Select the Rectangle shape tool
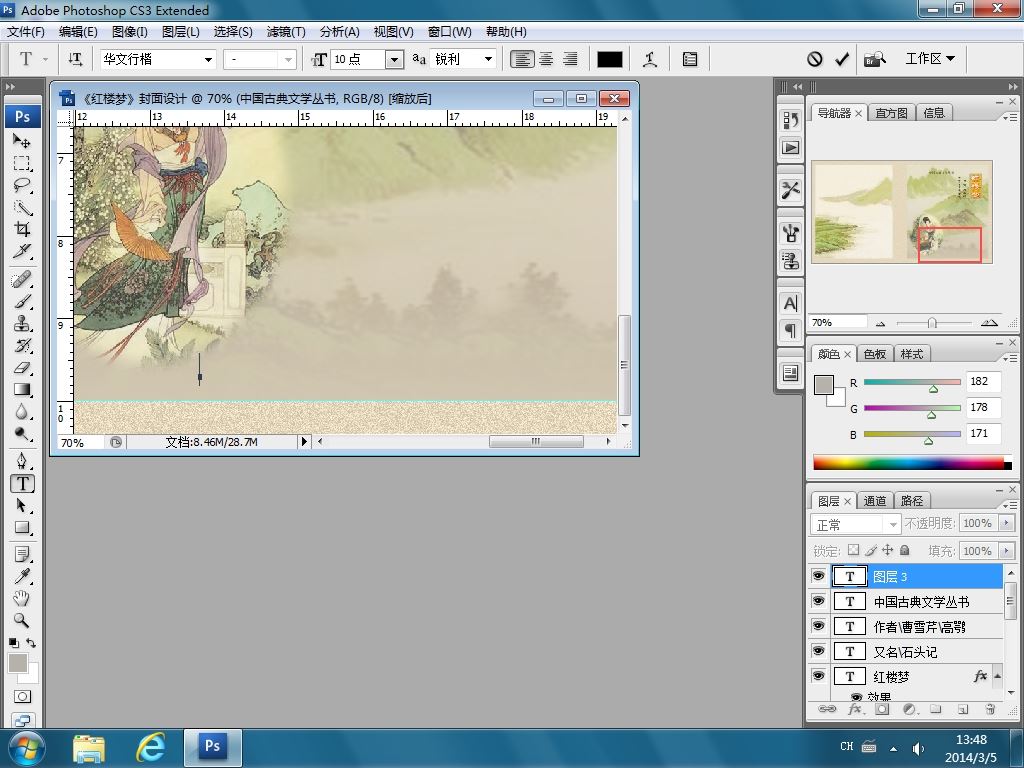 pyautogui.click(x=22, y=528)
